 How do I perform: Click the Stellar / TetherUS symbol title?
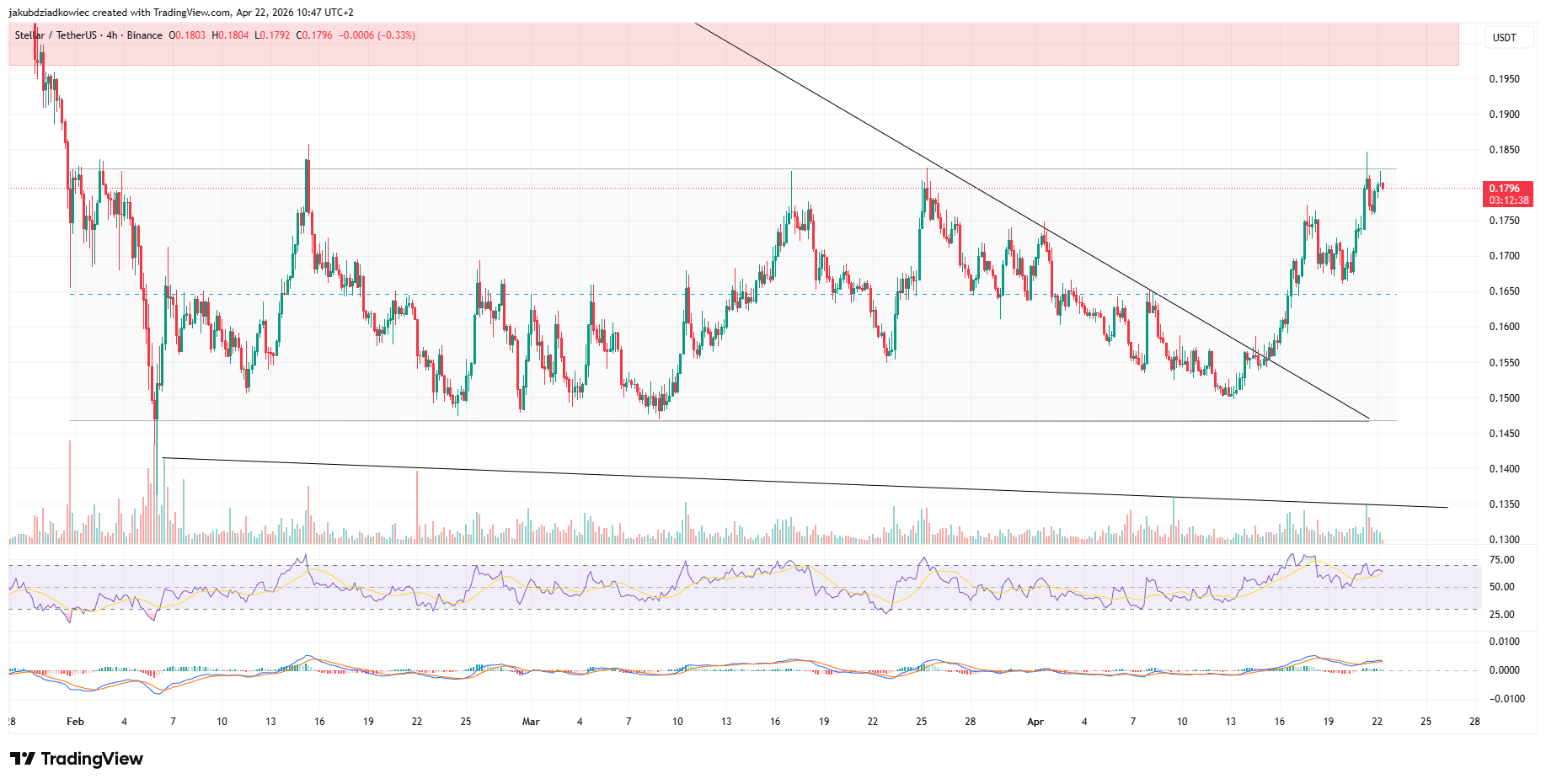[88, 35]
